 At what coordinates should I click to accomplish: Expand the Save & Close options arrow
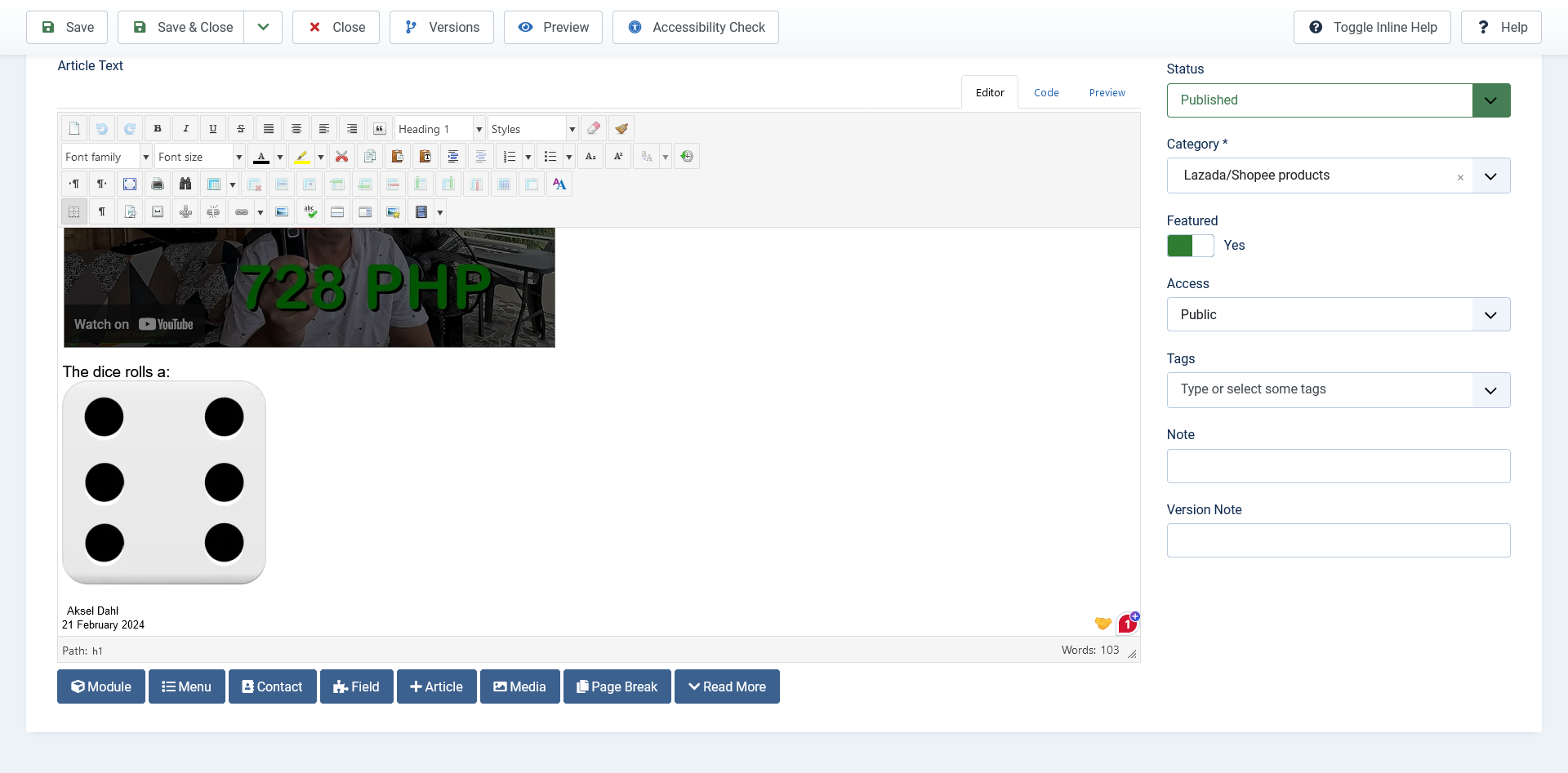coord(263,27)
